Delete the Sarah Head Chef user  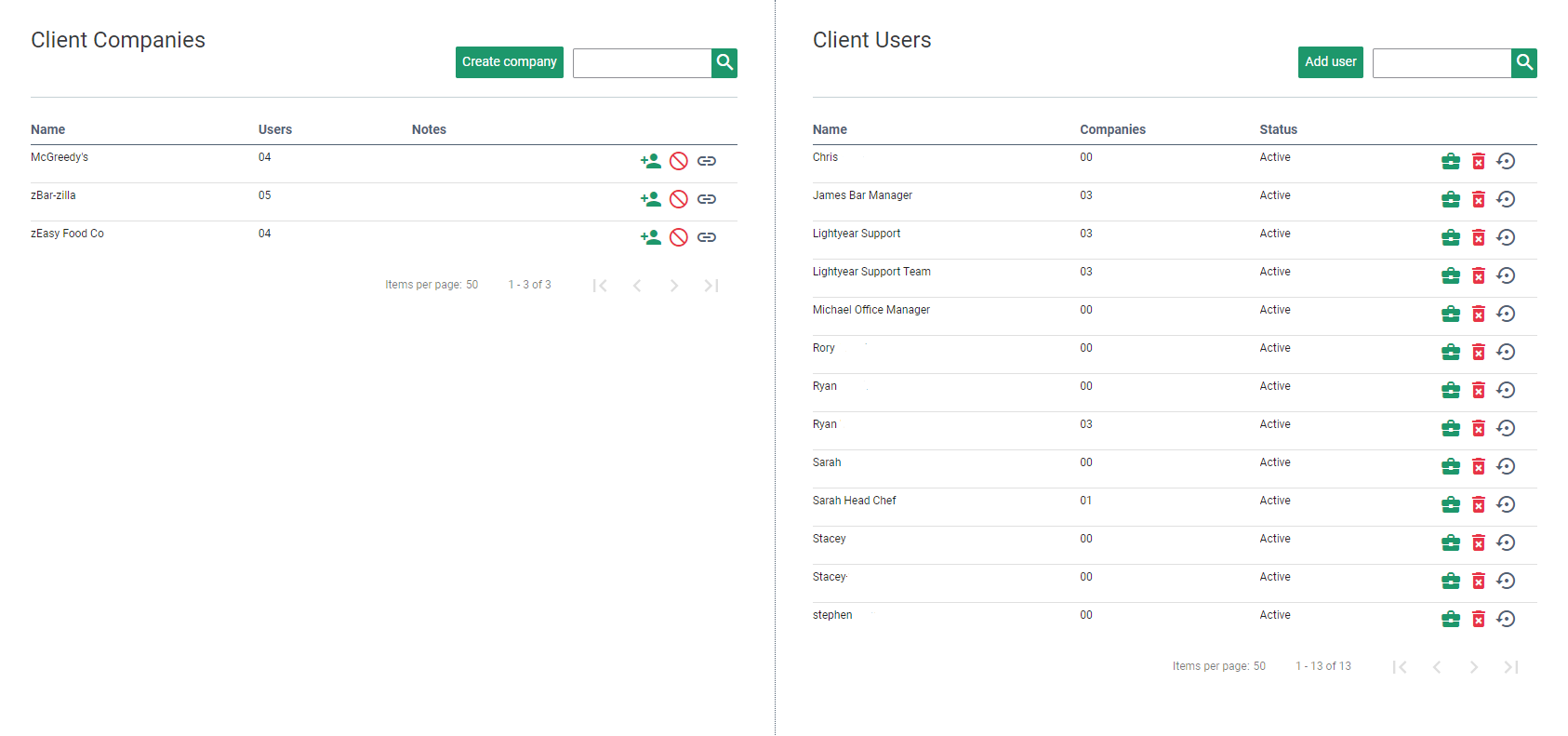click(1479, 504)
